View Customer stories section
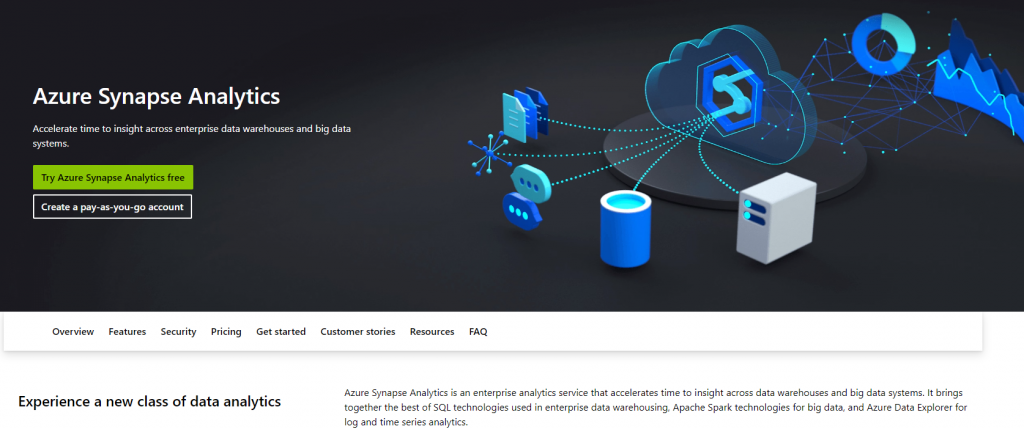Image resolution: width=1024 pixels, height=429 pixels. coord(358,332)
